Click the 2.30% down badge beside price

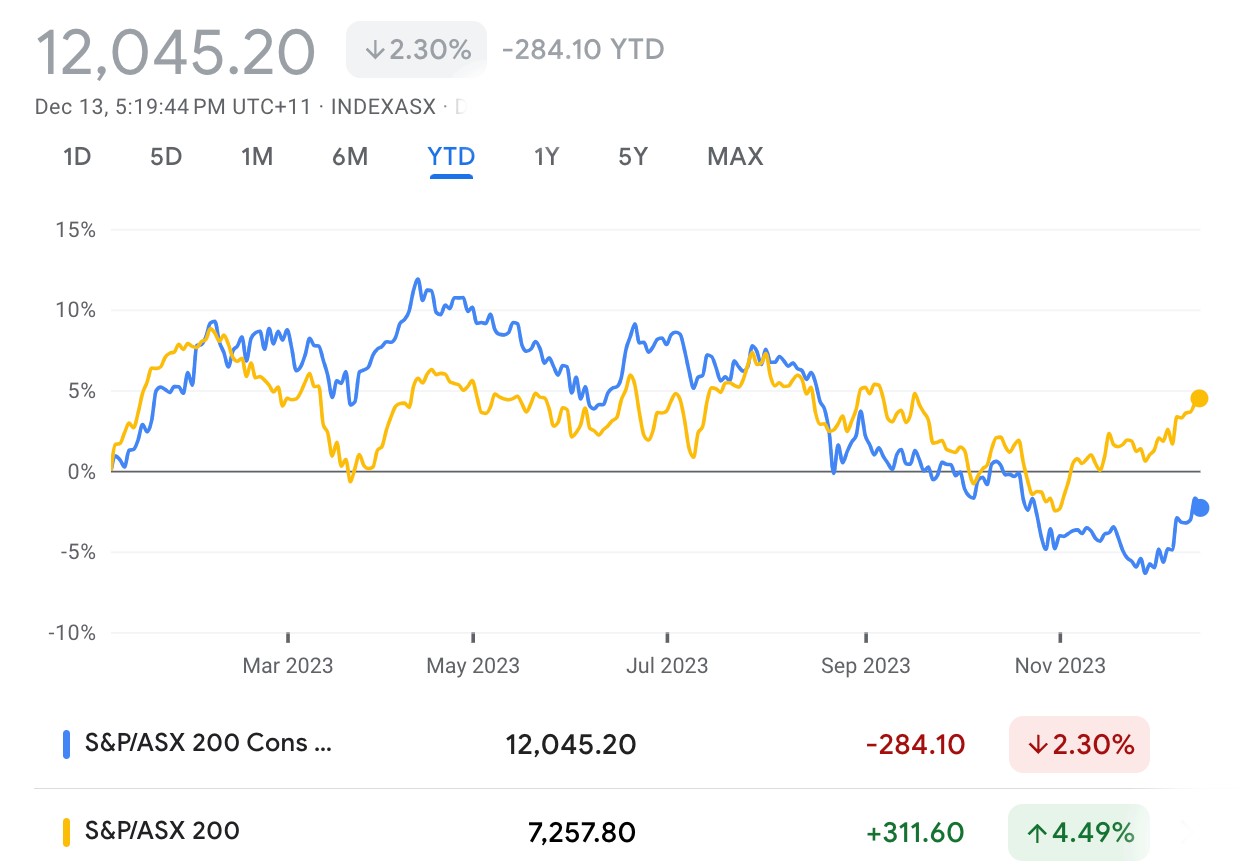coord(416,50)
